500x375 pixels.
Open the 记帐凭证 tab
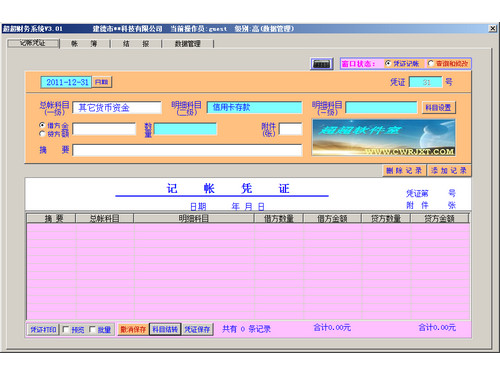pyautogui.click(x=33, y=43)
